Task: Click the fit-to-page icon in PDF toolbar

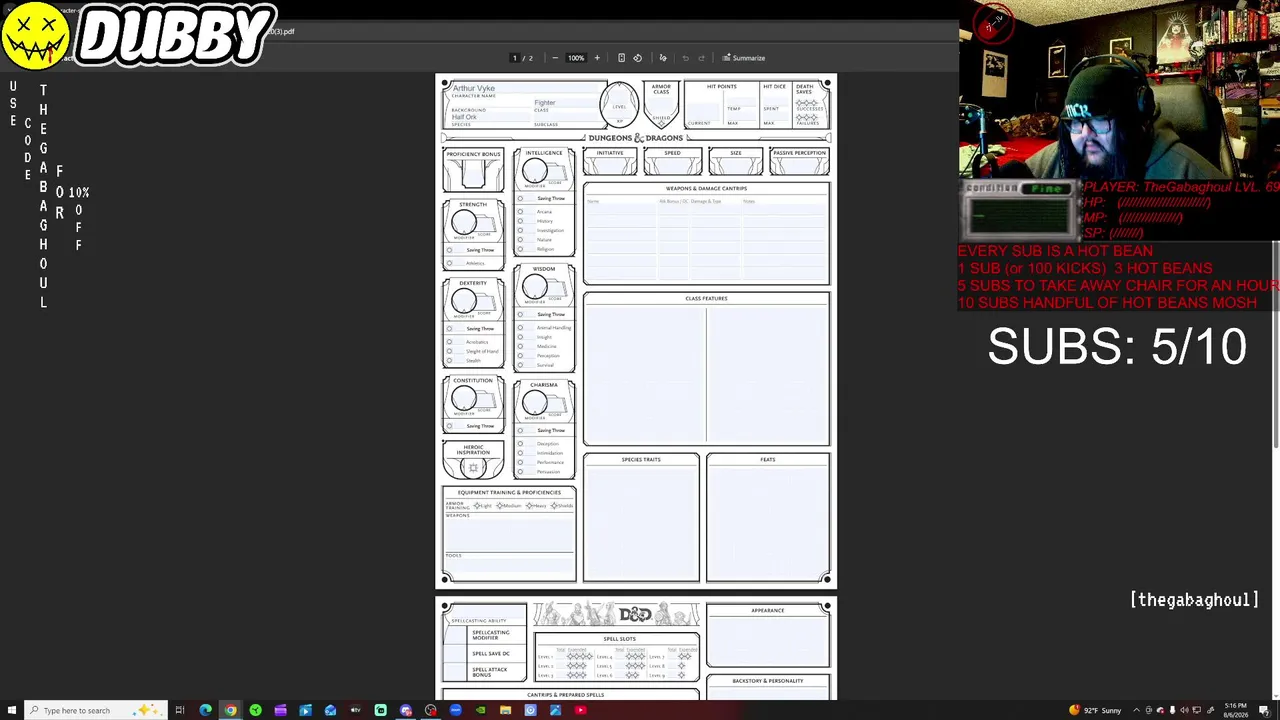Action: tap(621, 58)
